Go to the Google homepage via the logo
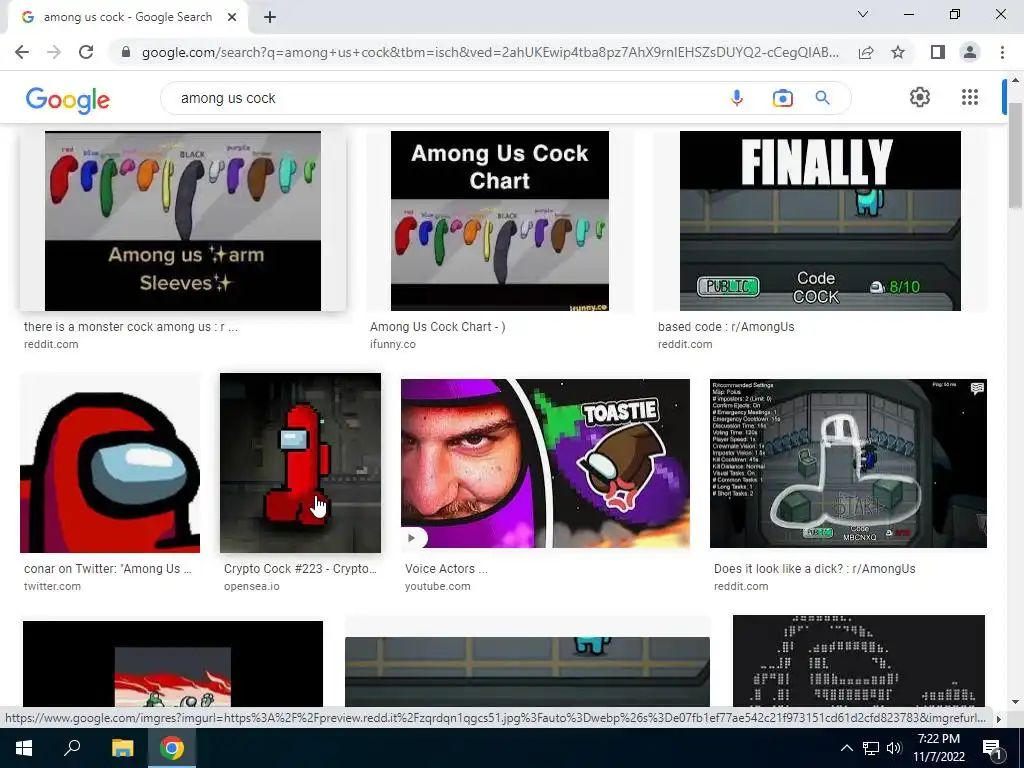Screen dimensions: 1024x768 pyautogui.click(x=67, y=100)
